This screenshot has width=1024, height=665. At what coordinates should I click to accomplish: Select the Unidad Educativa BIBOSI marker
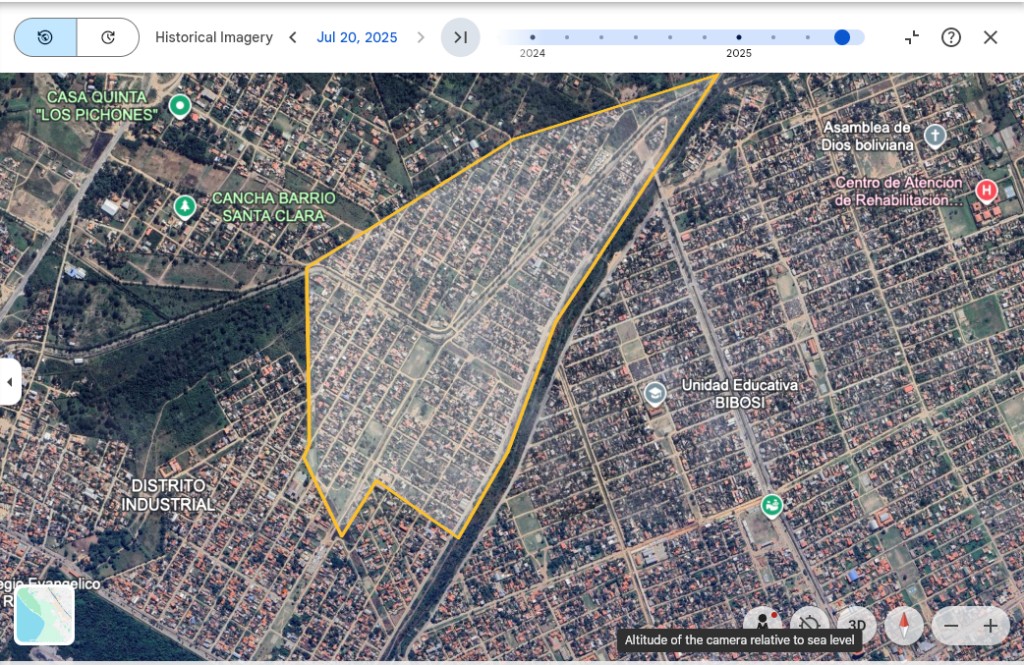(655, 393)
